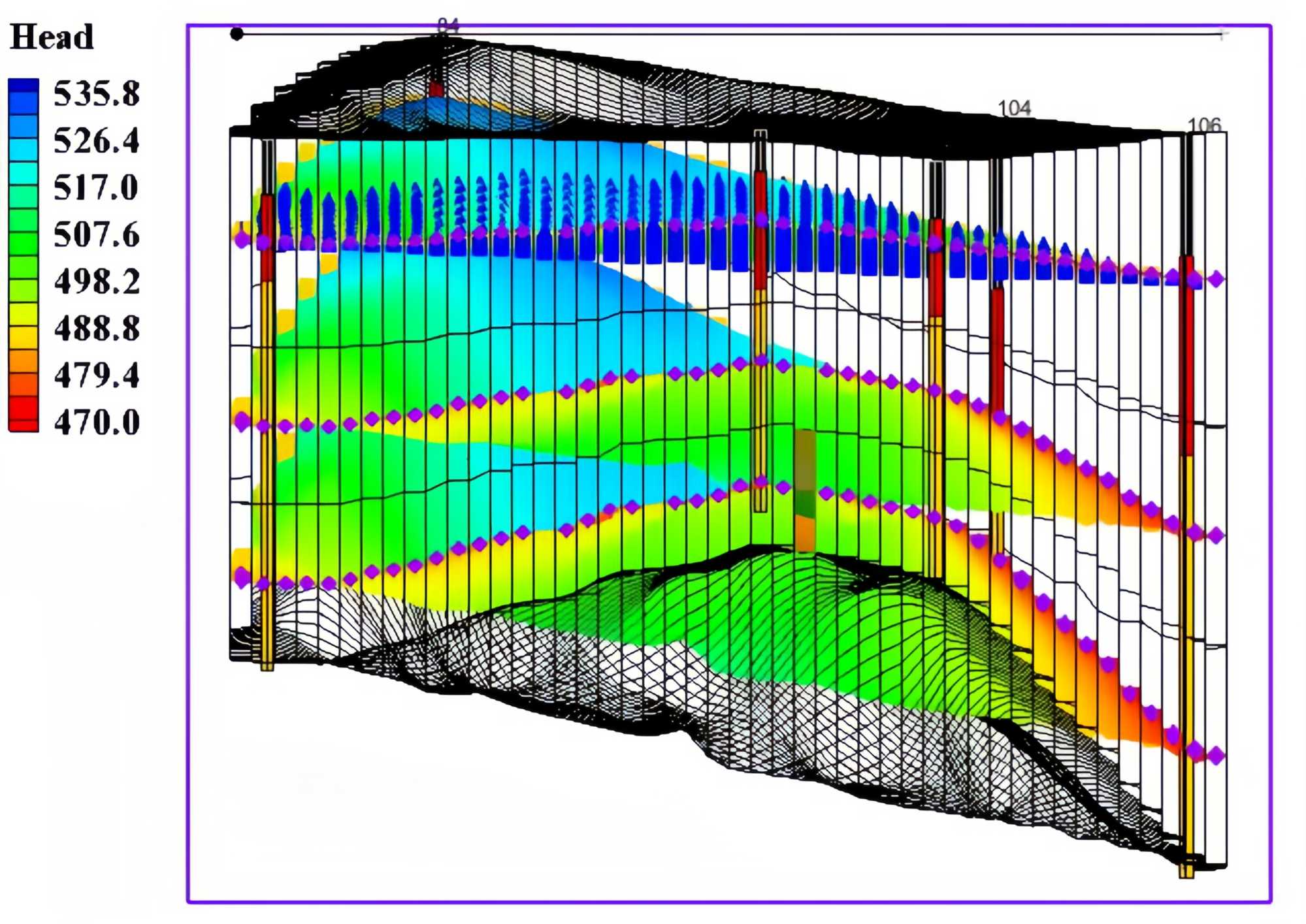This screenshot has width=1306, height=924.
Task: Click the 488.8 legend value label
Action: 96,328
